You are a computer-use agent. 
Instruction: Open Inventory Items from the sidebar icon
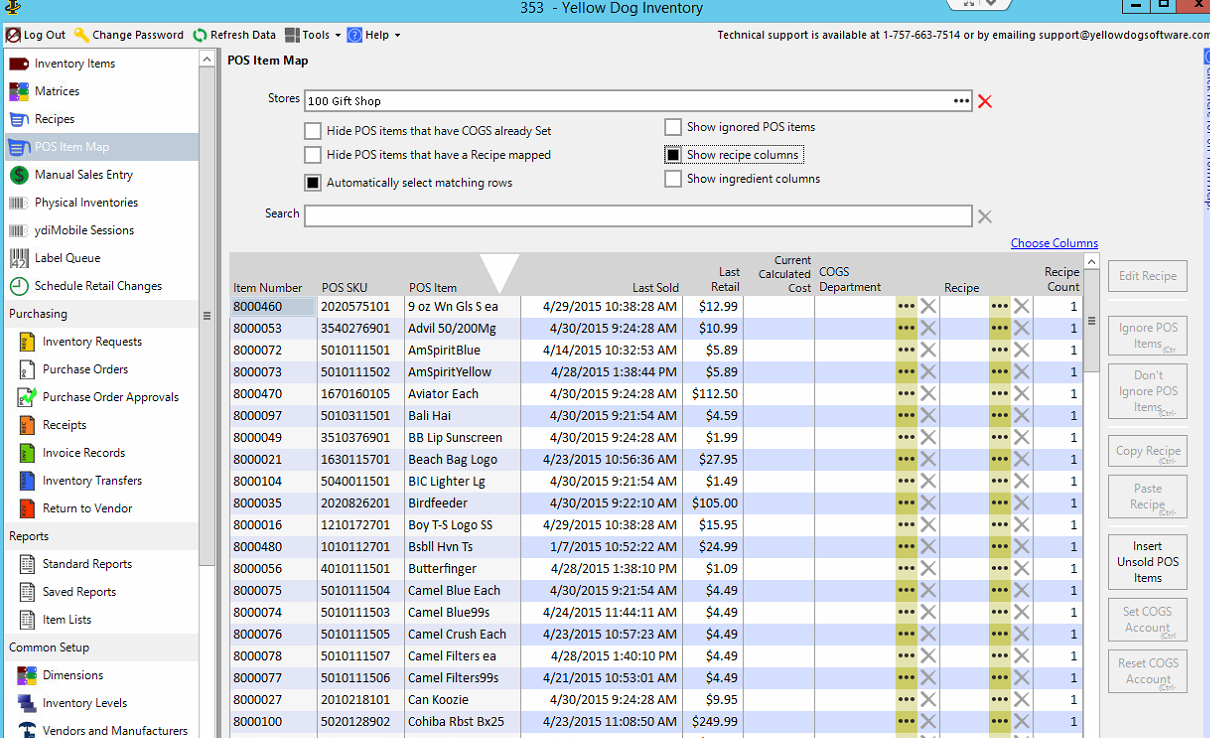pyautogui.click(x=19, y=64)
